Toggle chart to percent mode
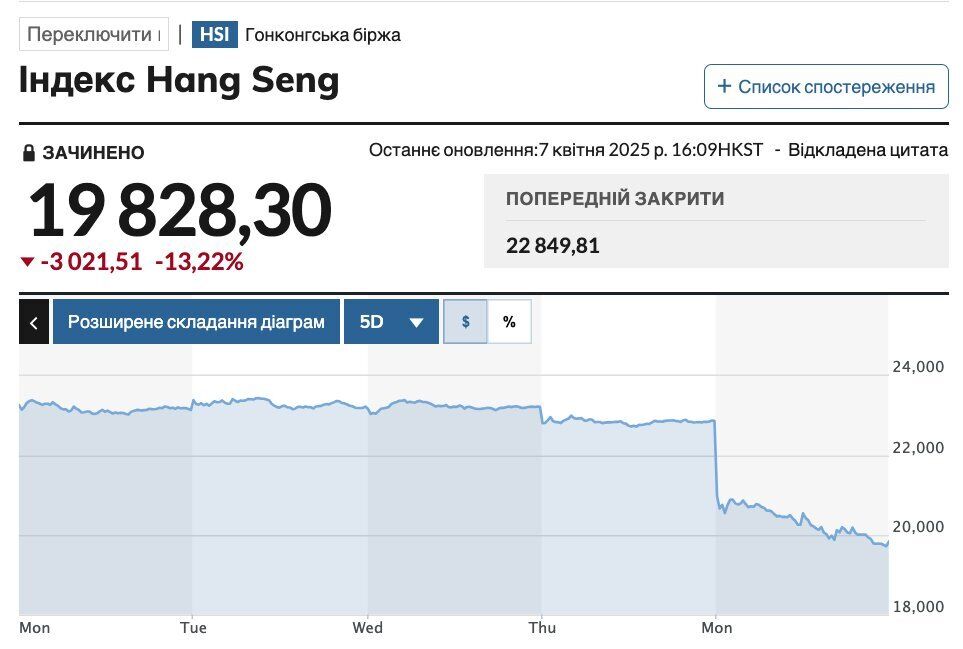963x649 pixels. (x=509, y=322)
